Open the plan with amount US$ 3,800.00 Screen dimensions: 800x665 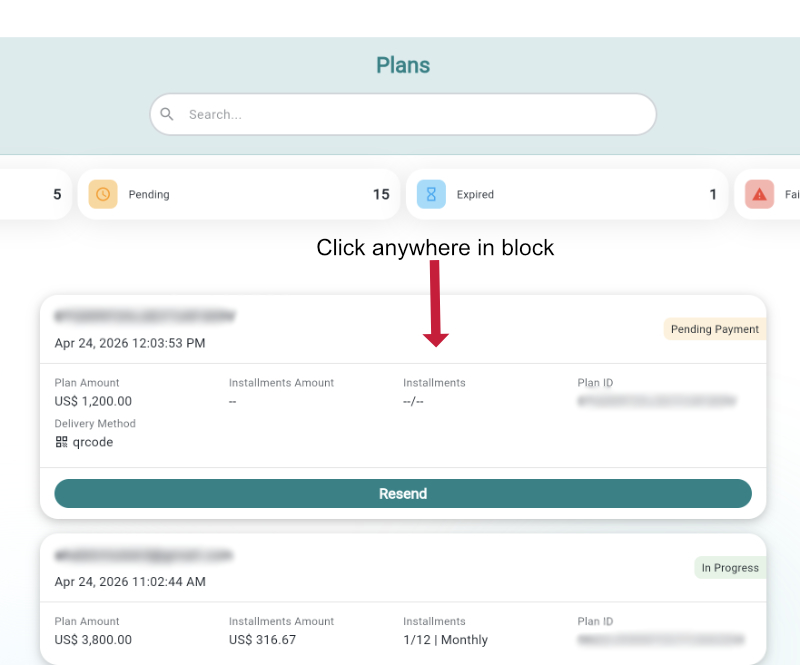click(93, 640)
